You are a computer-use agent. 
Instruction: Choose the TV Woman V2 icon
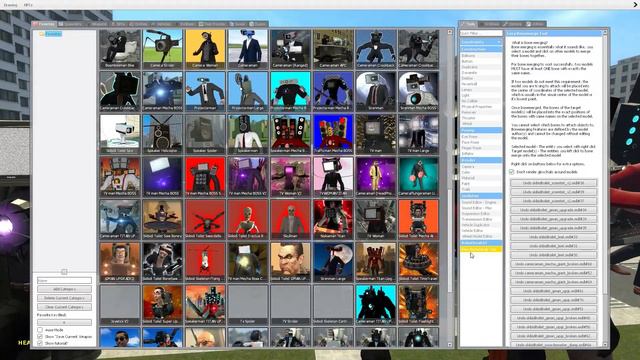(x=290, y=177)
